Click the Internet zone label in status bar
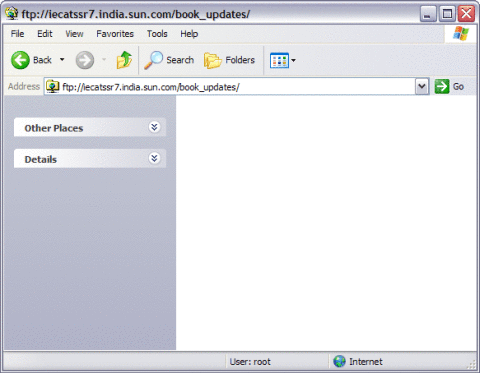Viewport: 480px width, 373px height. tap(366, 361)
